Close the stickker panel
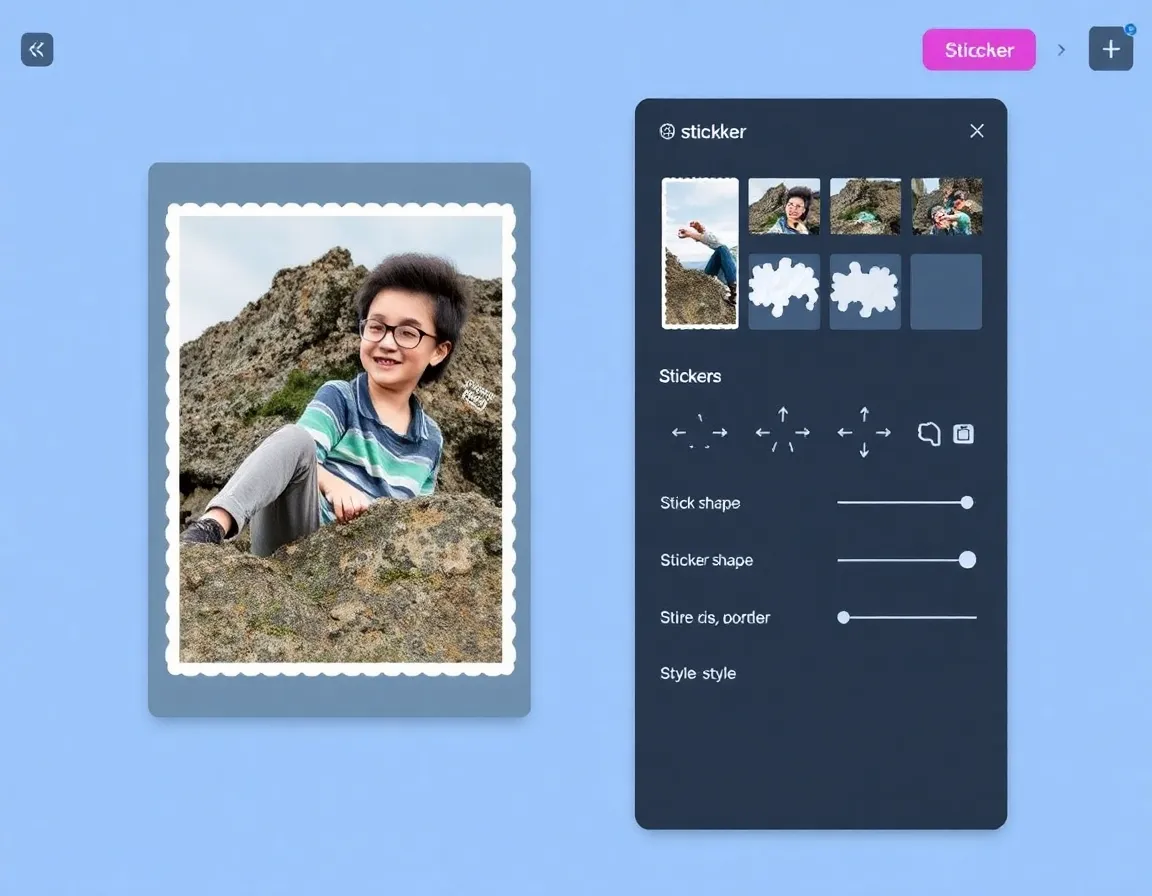The image size is (1152, 896). (x=977, y=131)
